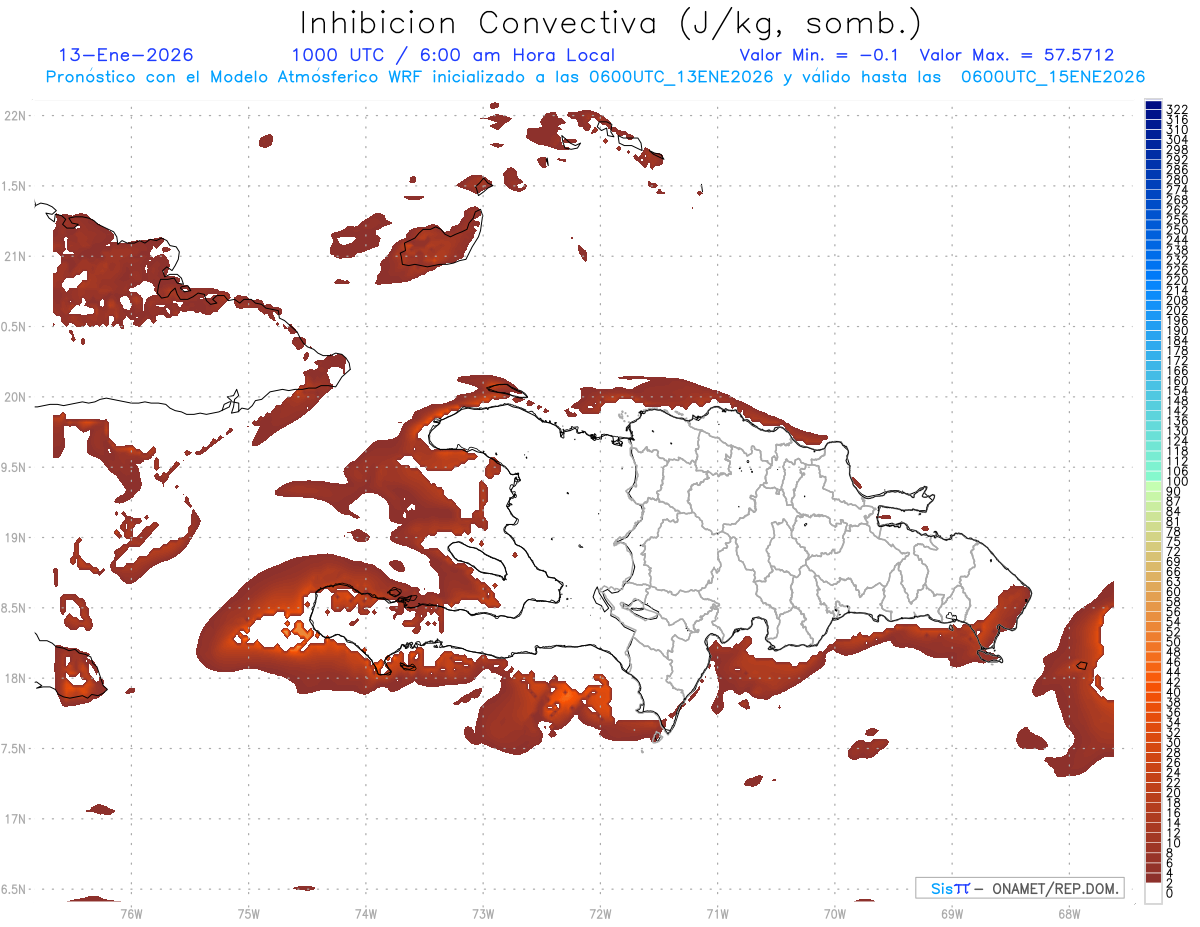1200x927 pixels.
Task: Click the dark blue 322 colorbar swatch
Action: click(1153, 107)
